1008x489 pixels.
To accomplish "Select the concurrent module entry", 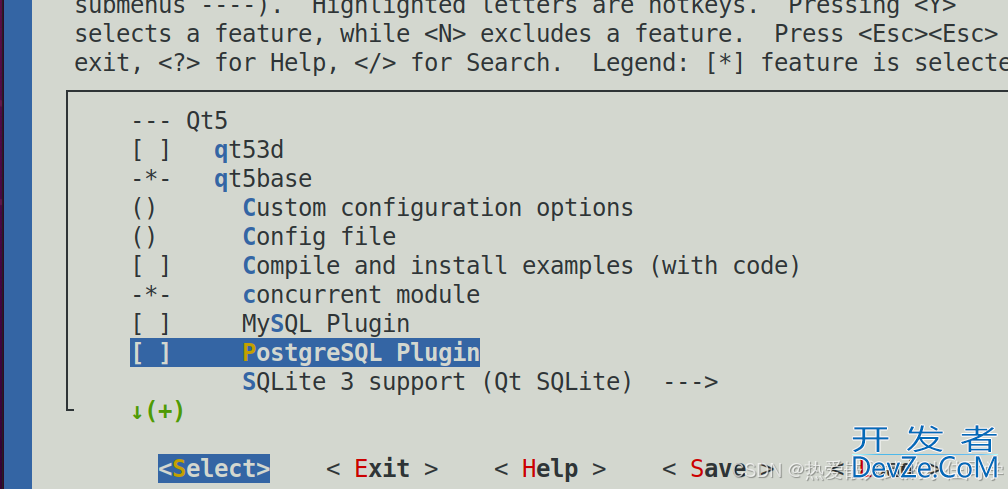I will point(361,294).
